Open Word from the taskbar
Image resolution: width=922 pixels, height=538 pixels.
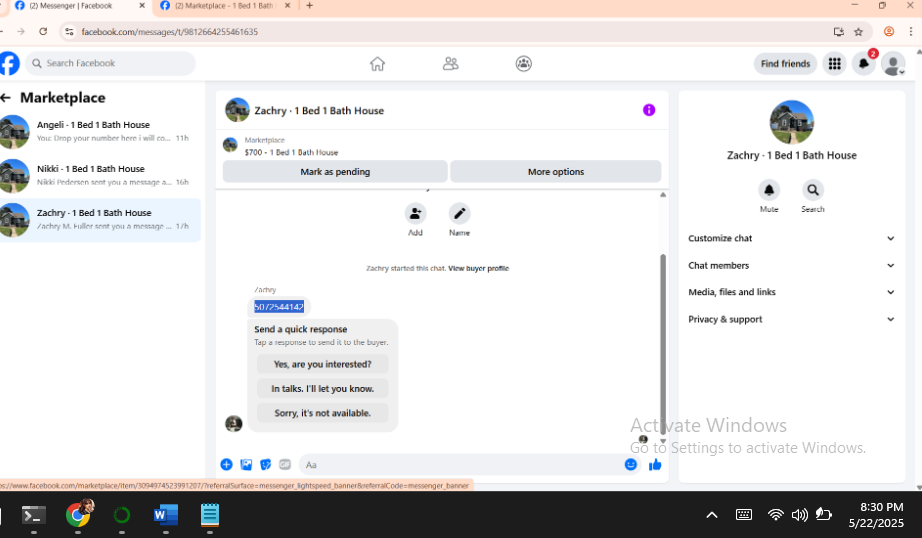click(x=166, y=515)
